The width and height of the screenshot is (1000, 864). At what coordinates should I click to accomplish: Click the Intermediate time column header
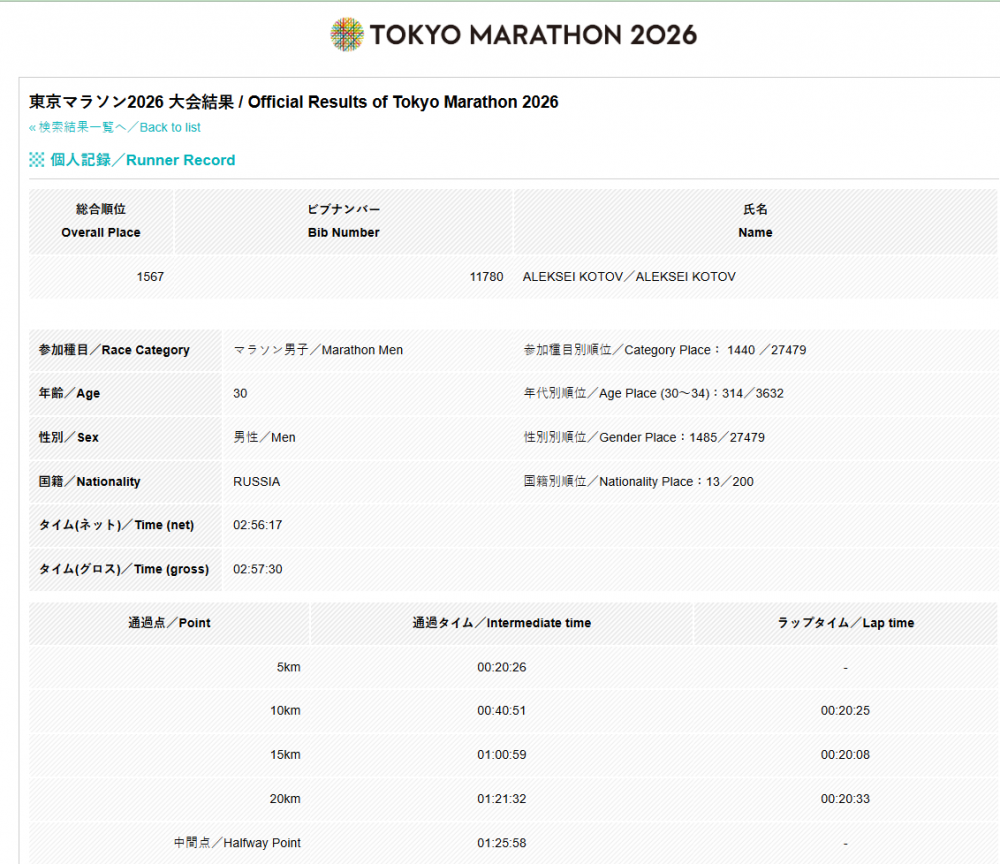(501, 623)
